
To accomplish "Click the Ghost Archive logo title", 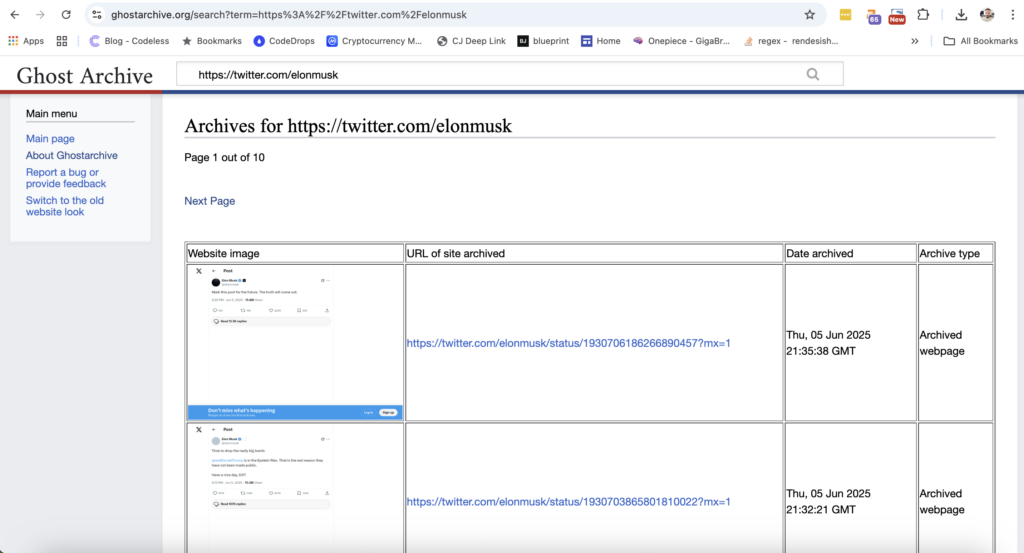I will coord(84,76).
